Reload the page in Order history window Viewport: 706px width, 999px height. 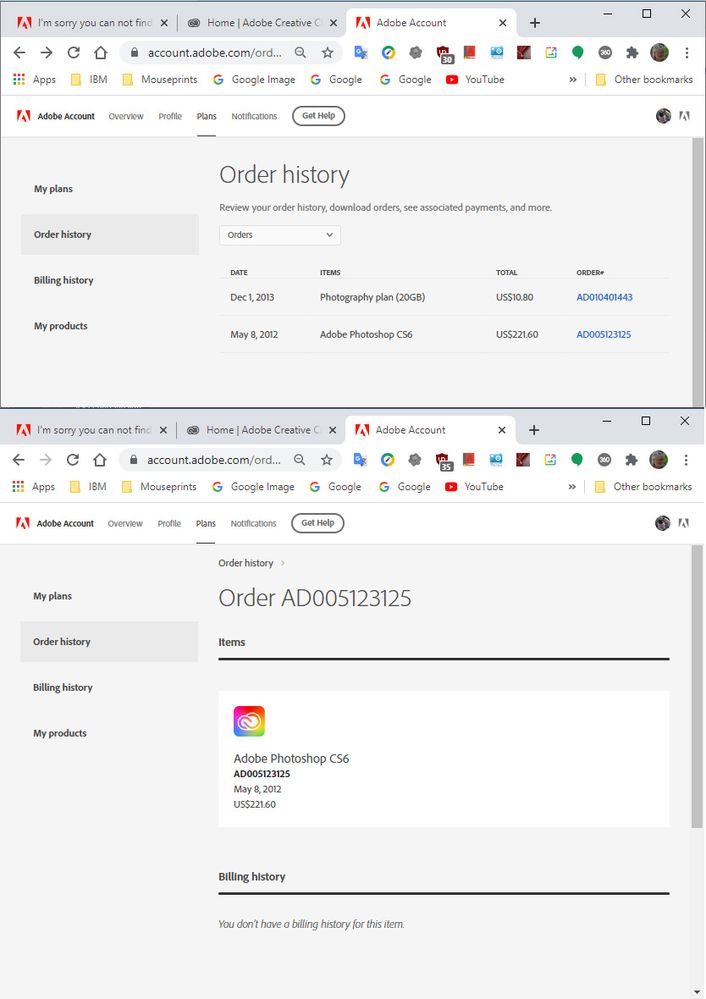pyautogui.click(x=74, y=53)
